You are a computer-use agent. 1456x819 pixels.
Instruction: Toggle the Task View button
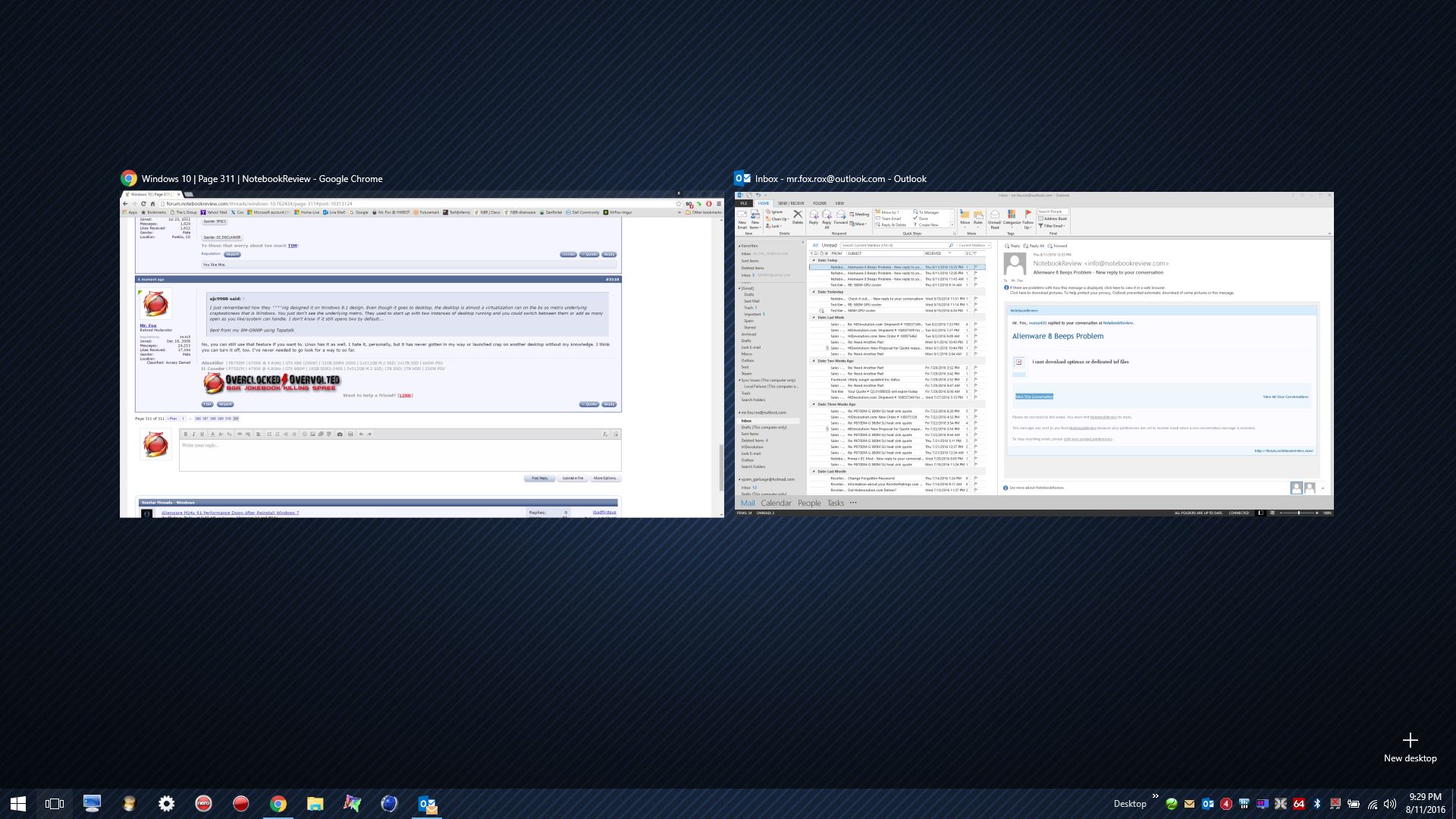click(x=55, y=804)
